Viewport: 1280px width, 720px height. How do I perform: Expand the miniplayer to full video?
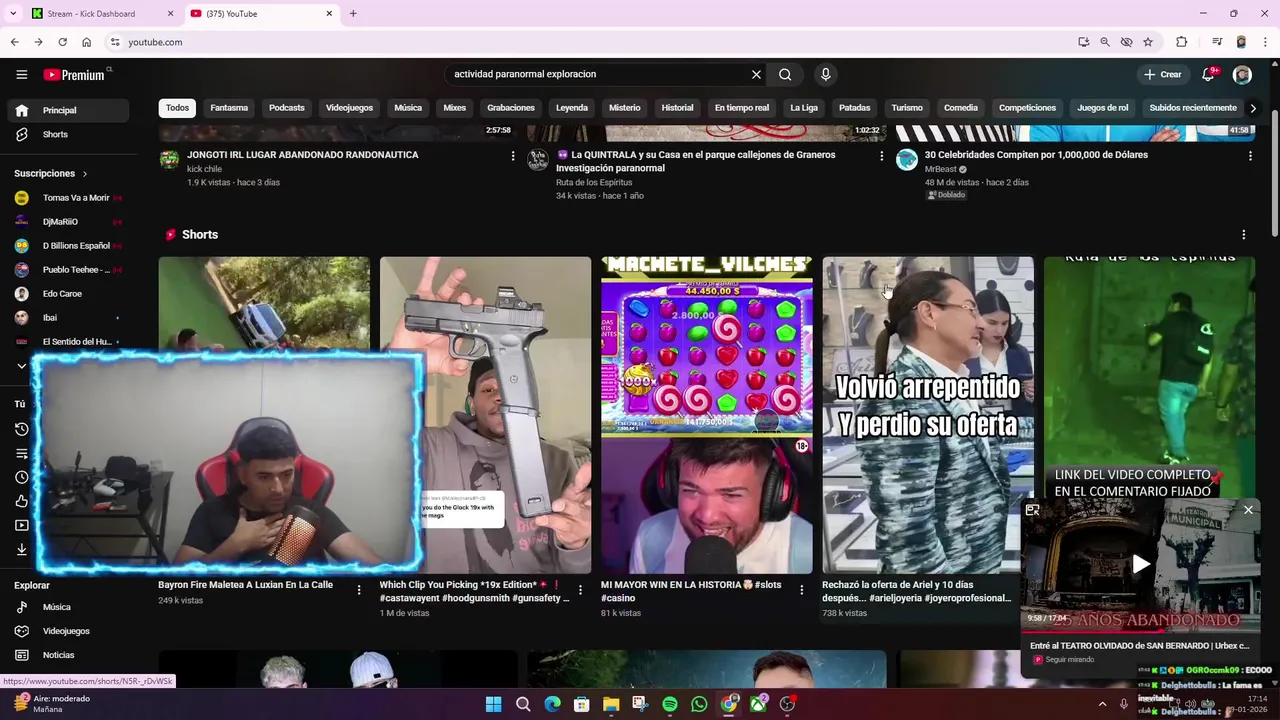coord(1032,510)
